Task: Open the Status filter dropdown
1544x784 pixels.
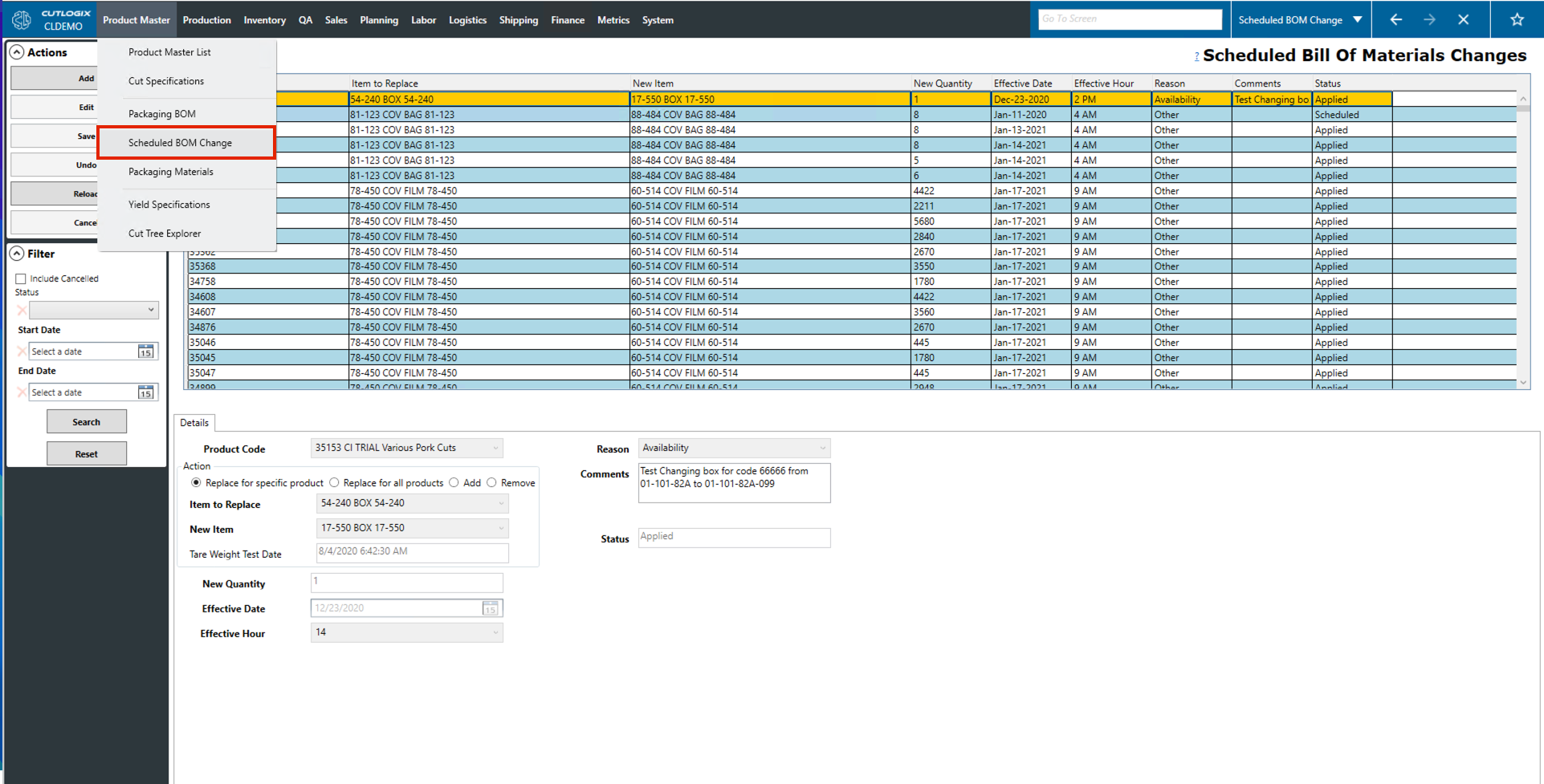Action: tap(94, 310)
